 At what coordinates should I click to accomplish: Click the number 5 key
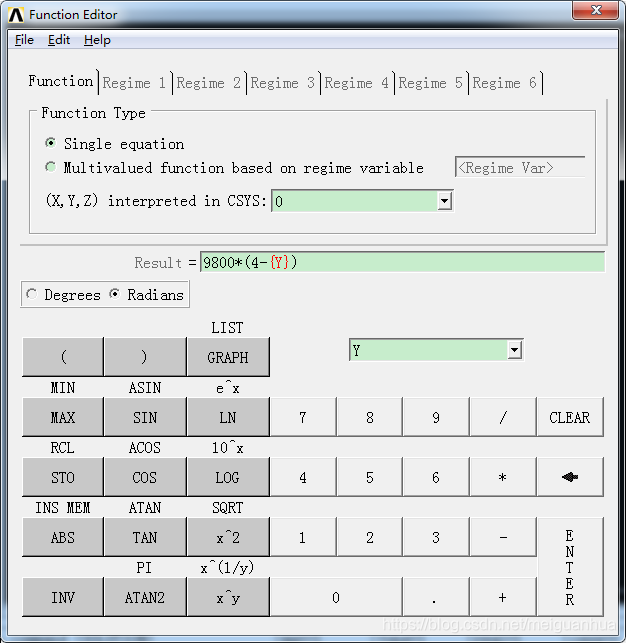369,477
